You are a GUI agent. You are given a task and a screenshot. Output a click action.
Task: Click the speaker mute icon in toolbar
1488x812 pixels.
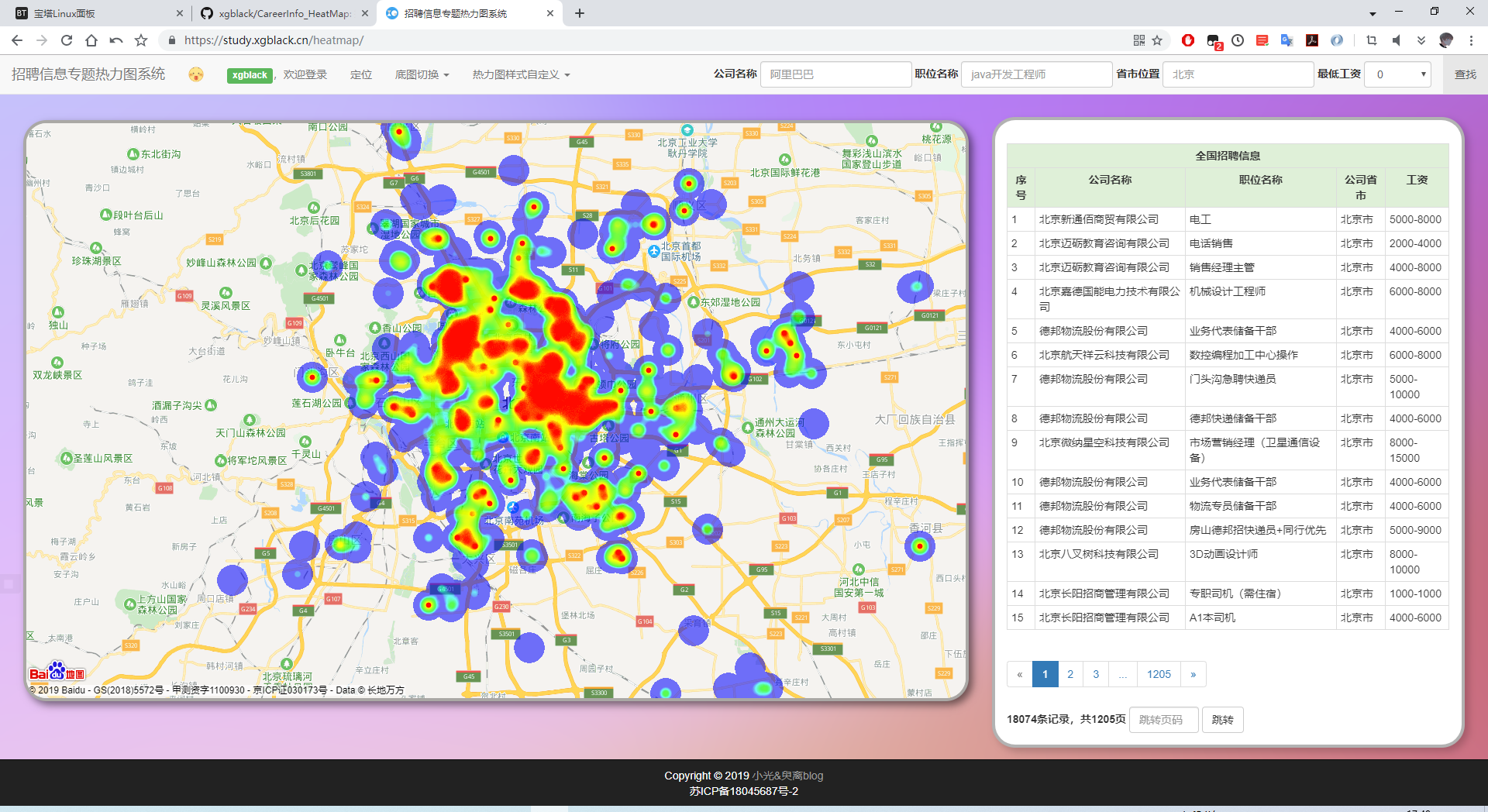(x=1397, y=40)
